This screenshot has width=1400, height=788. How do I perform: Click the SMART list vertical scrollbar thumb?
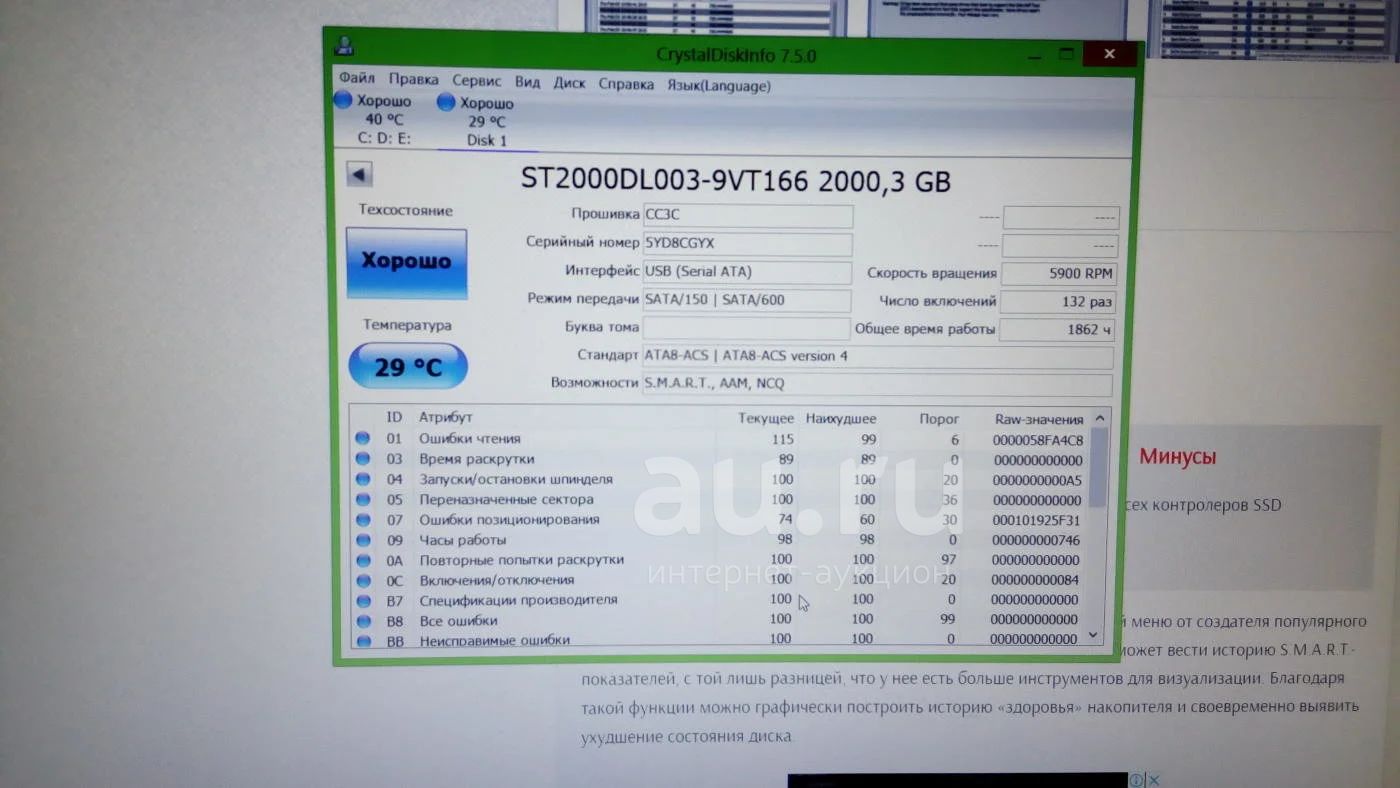(1097, 467)
